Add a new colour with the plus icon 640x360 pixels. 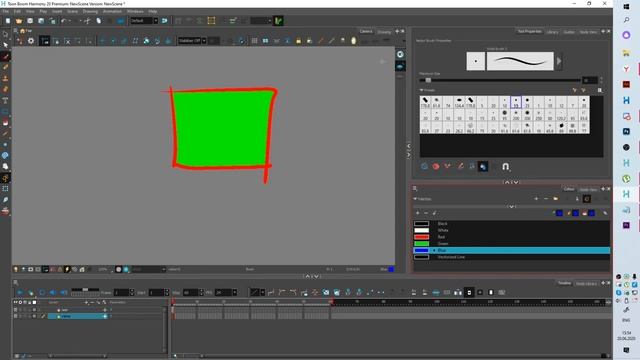click(x=418, y=213)
